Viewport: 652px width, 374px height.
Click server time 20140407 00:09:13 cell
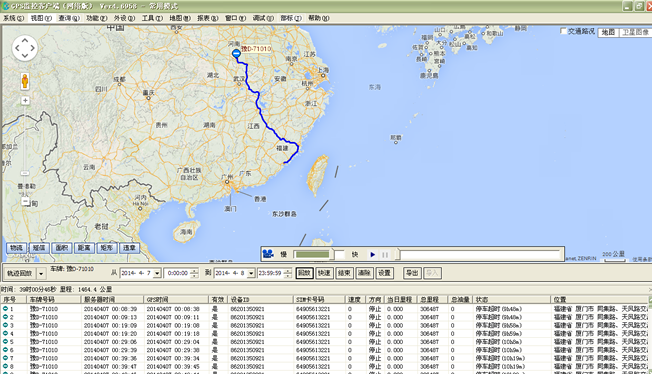[110, 317]
